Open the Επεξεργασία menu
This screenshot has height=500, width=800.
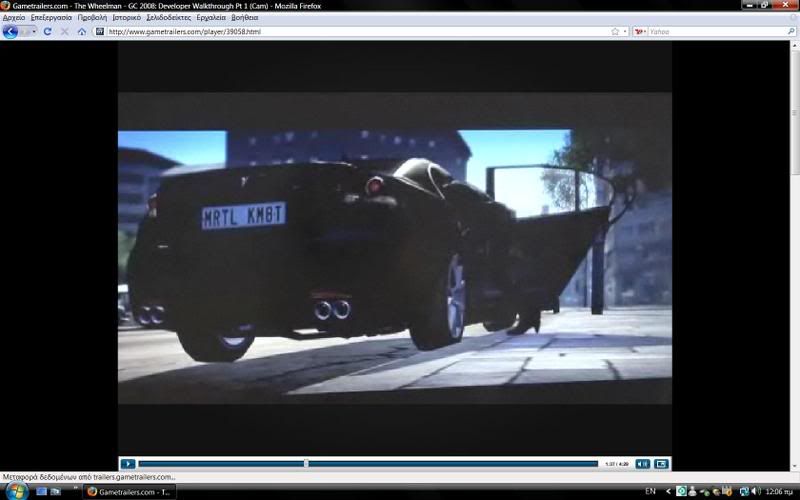[x=52, y=17]
